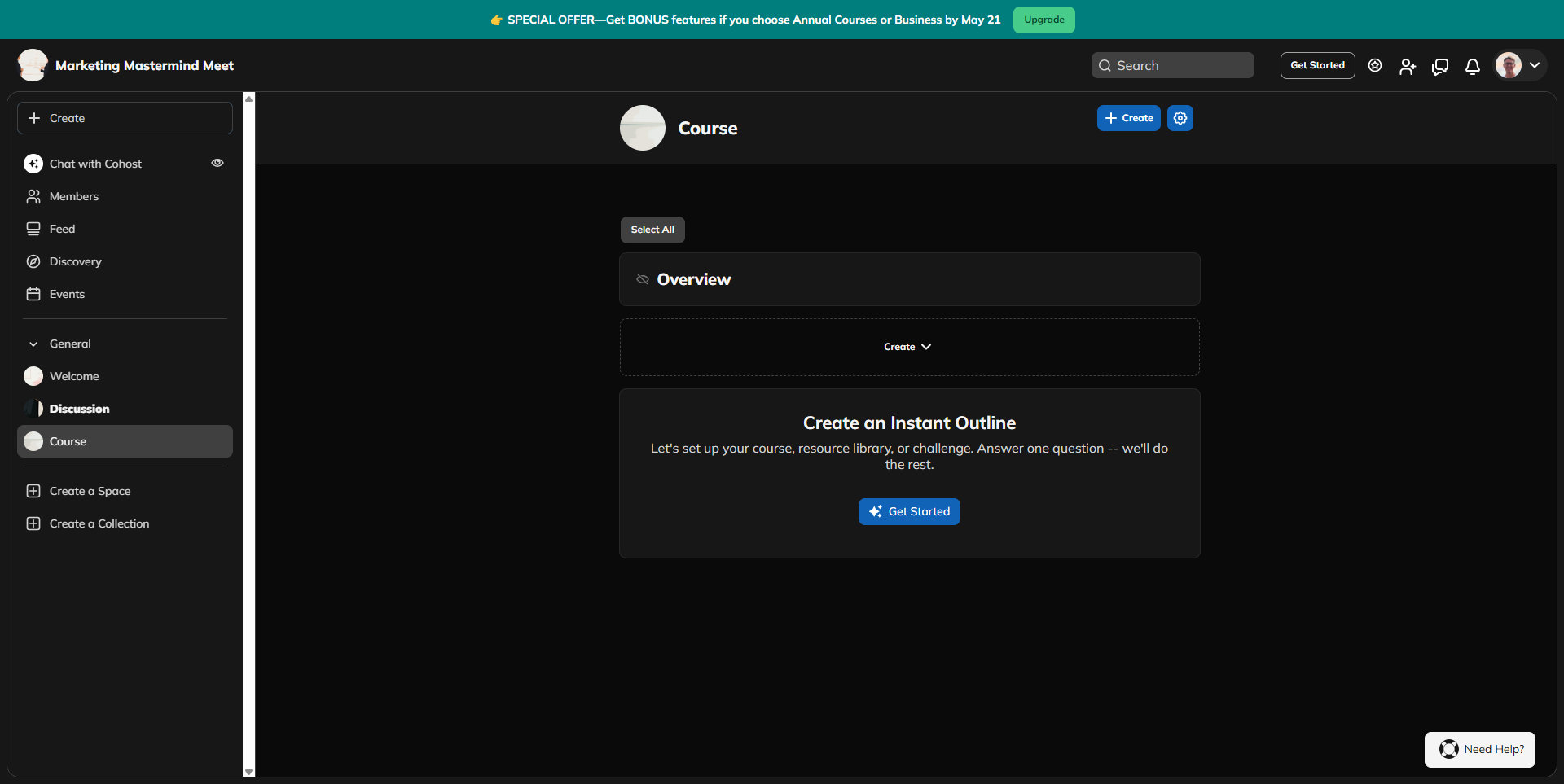This screenshot has width=1564, height=784.
Task: Click Get Started for Instant Outline
Action: point(909,511)
